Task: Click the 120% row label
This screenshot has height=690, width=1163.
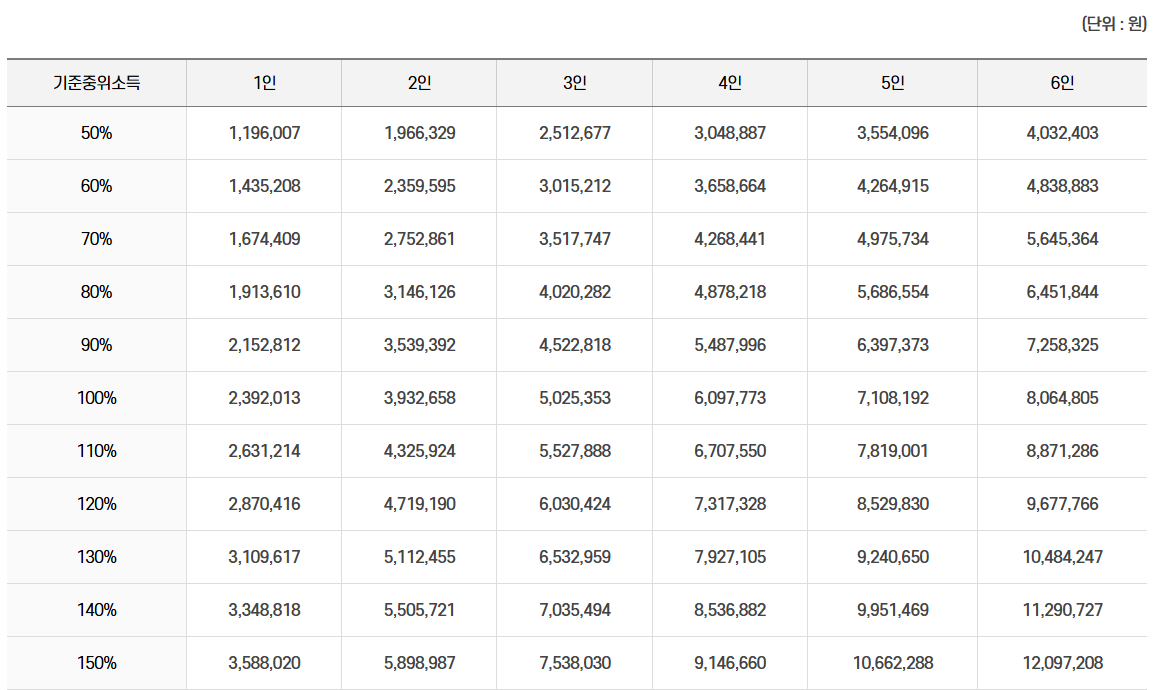Action: point(96,504)
